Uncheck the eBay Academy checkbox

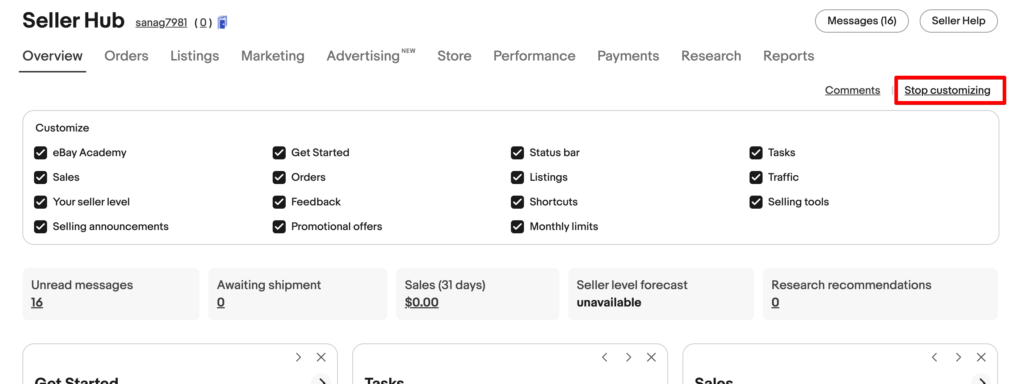click(x=40, y=153)
